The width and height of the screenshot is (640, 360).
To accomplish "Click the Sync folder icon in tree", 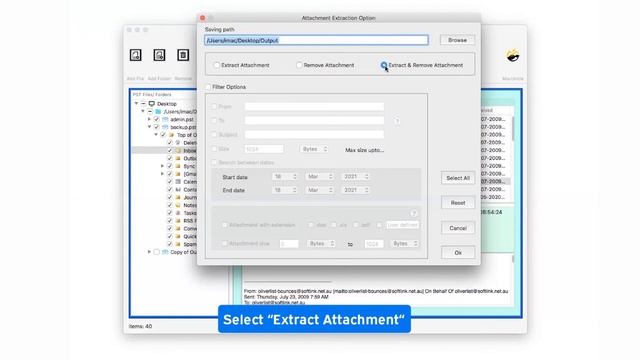I will click(178, 166).
